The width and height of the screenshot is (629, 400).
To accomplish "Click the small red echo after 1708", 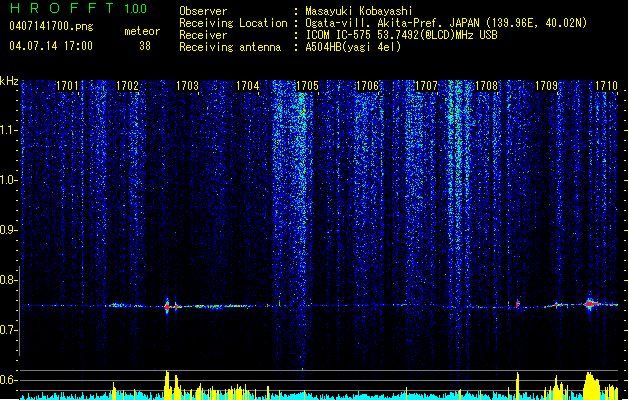I will [517, 304].
